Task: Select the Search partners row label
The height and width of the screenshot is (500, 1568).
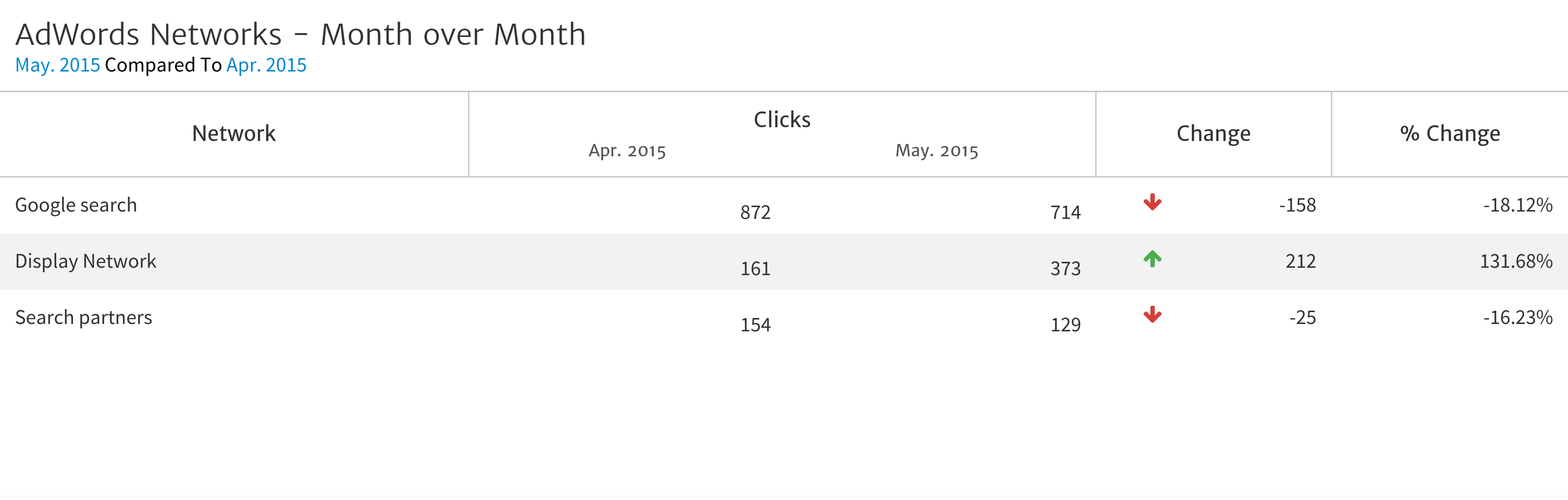Action: point(83,317)
